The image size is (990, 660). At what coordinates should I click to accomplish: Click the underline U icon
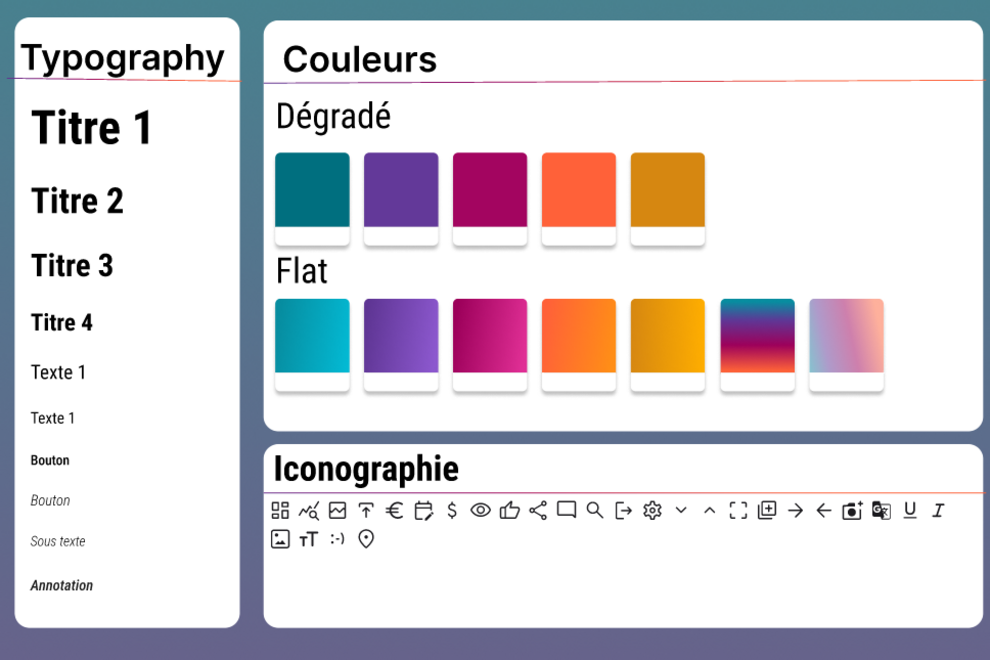coord(909,510)
